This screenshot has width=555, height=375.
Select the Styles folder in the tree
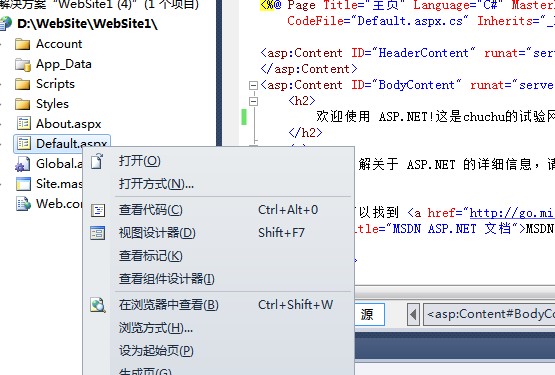click(52, 104)
